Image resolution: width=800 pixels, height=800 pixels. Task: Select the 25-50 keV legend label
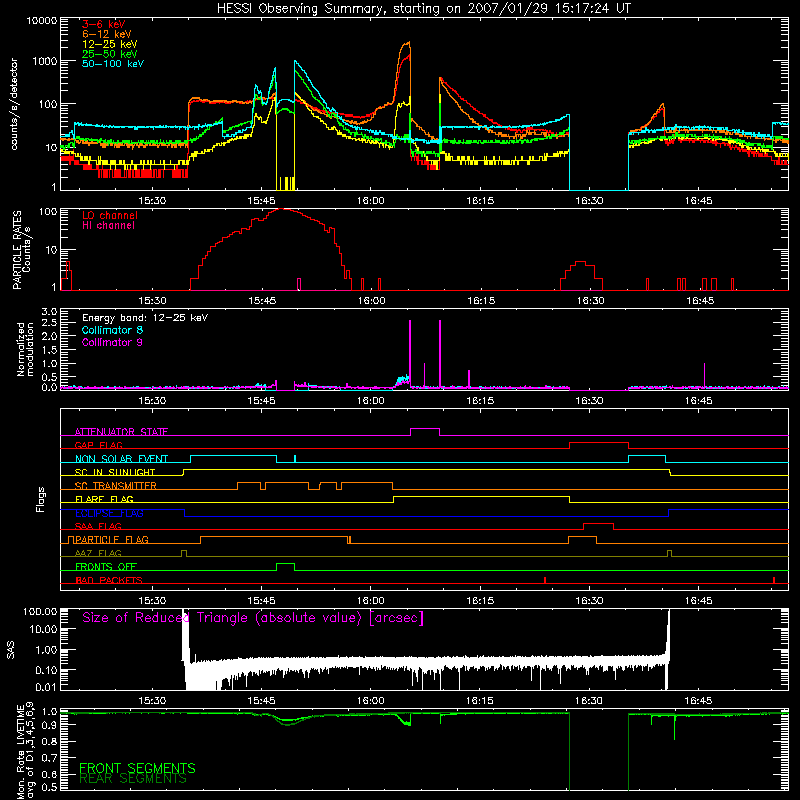(x=110, y=54)
